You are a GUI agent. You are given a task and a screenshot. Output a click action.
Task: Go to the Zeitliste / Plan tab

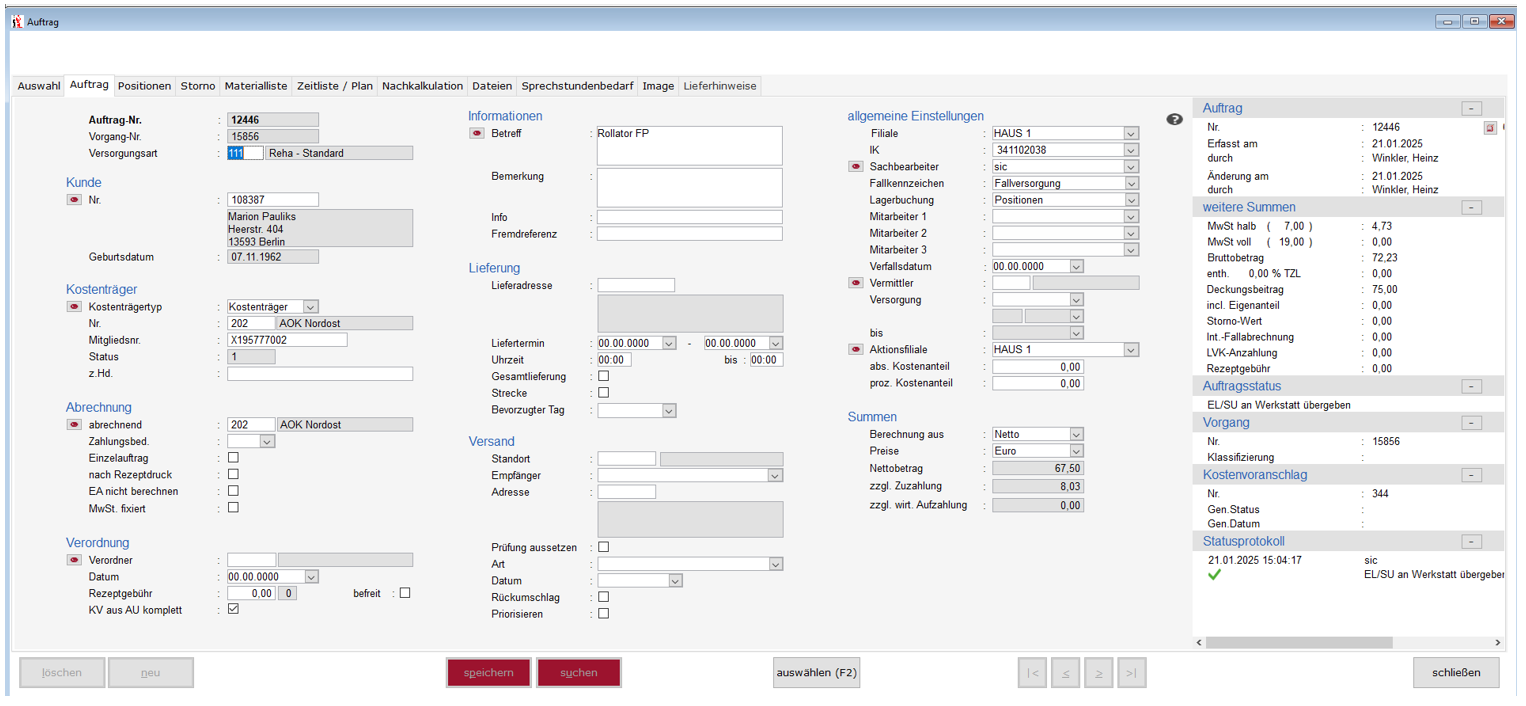(335, 86)
